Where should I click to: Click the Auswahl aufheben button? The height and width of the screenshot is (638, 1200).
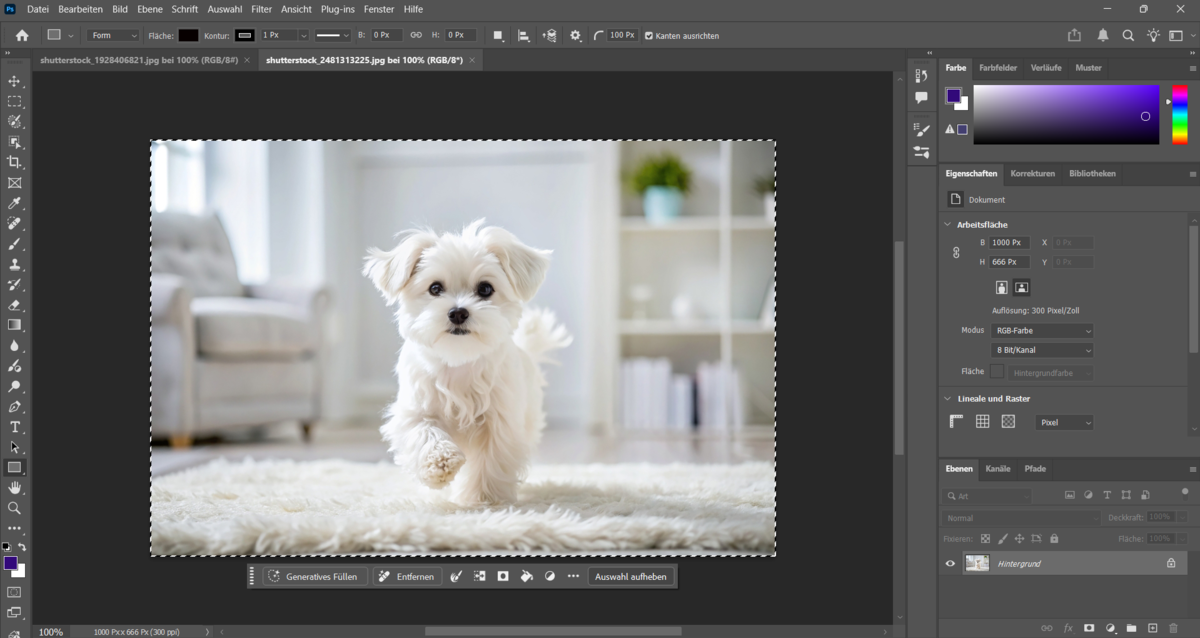[631, 576]
